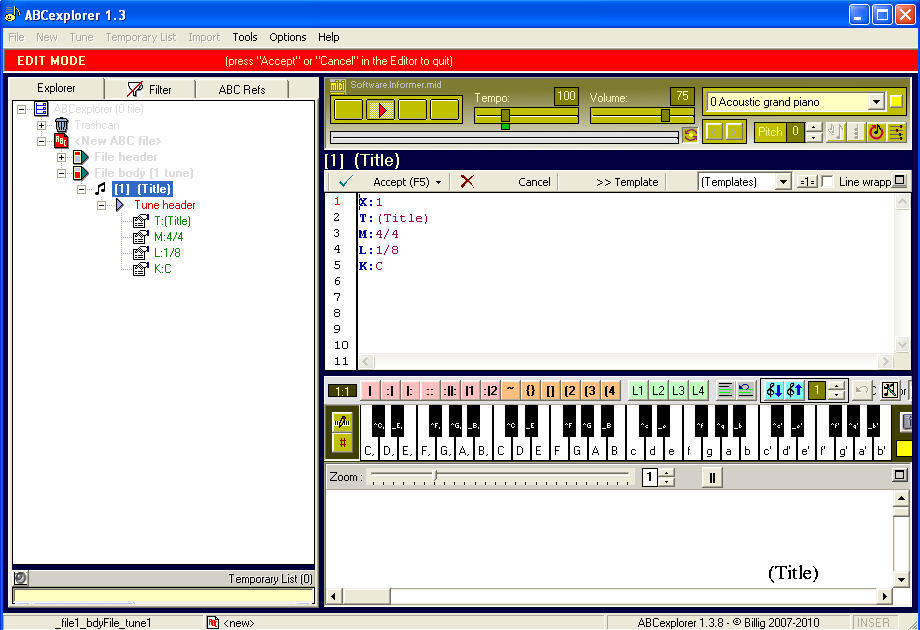The height and width of the screenshot is (630, 920).
Task: Click the >> Template button
Action: click(627, 182)
